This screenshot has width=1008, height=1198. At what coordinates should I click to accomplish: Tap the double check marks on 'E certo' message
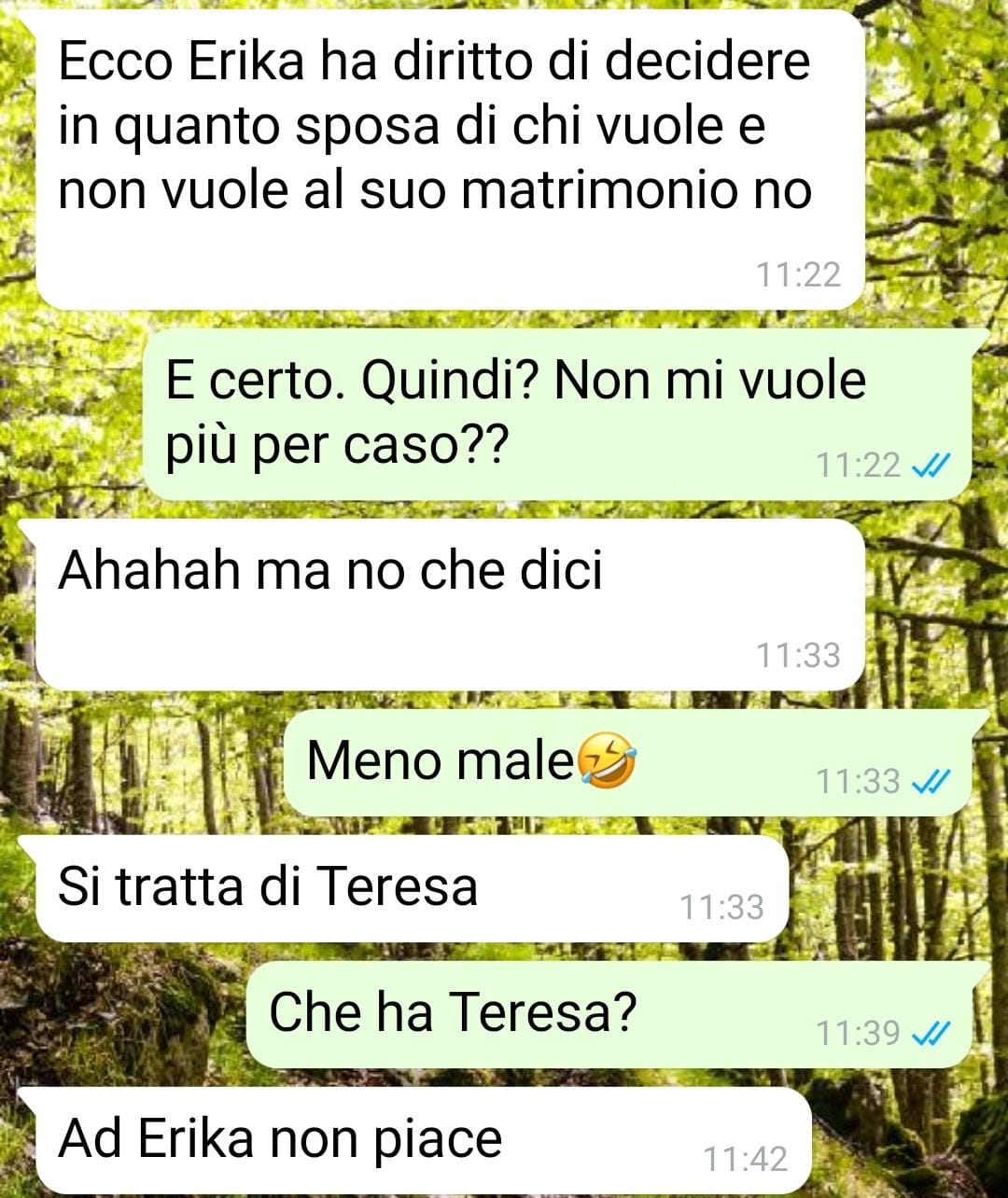click(931, 464)
